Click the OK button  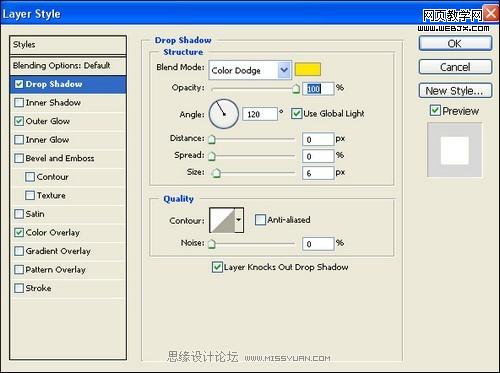[455, 43]
